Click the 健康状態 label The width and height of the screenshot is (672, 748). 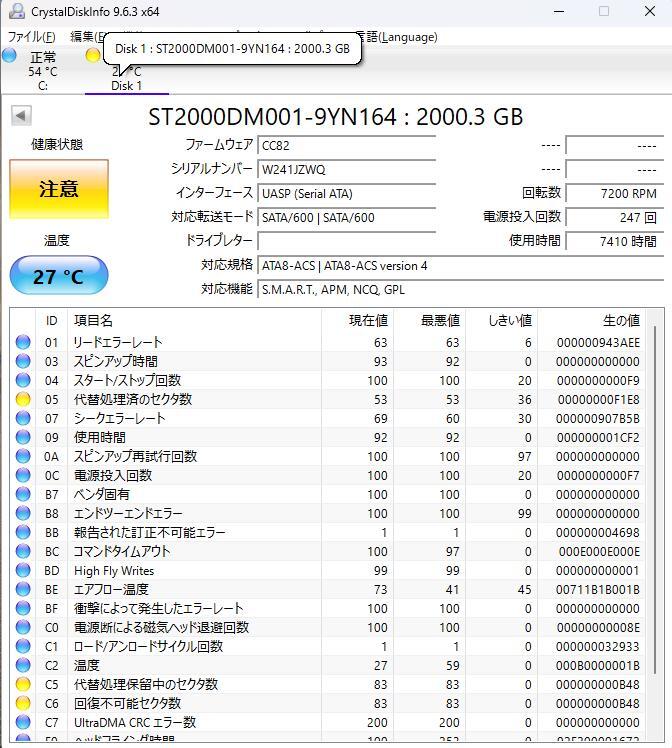(x=57, y=144)
